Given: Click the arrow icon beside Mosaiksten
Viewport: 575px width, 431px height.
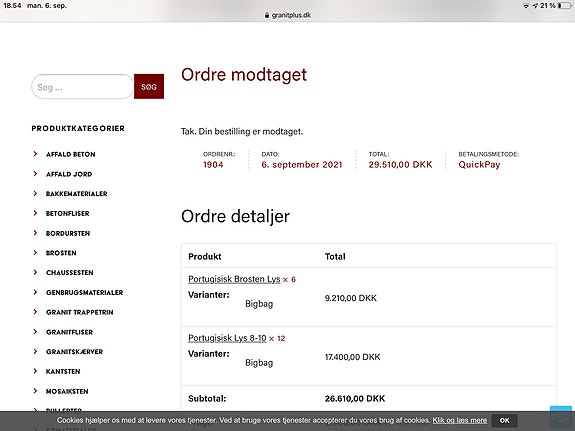Looking at the screenshot, I should 35,391.
